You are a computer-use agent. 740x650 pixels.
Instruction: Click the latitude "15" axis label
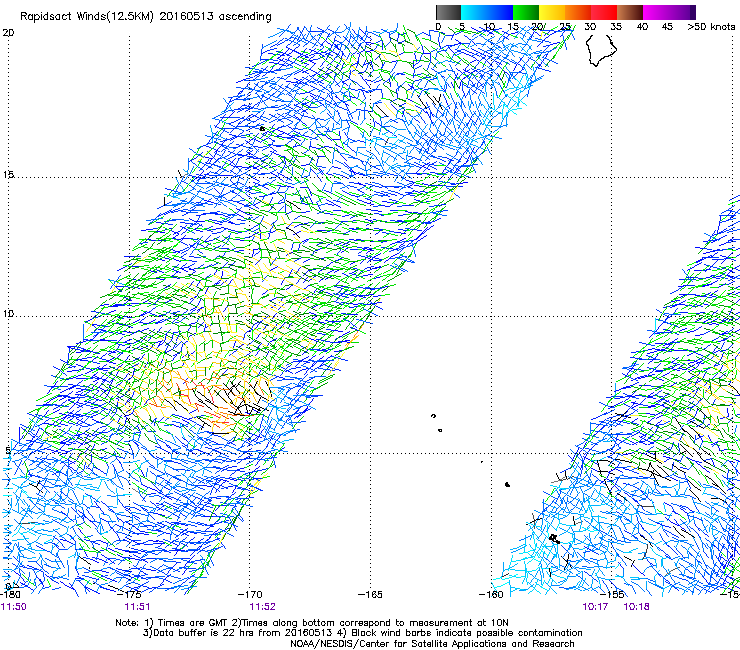pyautogui.click(x=8, y=175)
